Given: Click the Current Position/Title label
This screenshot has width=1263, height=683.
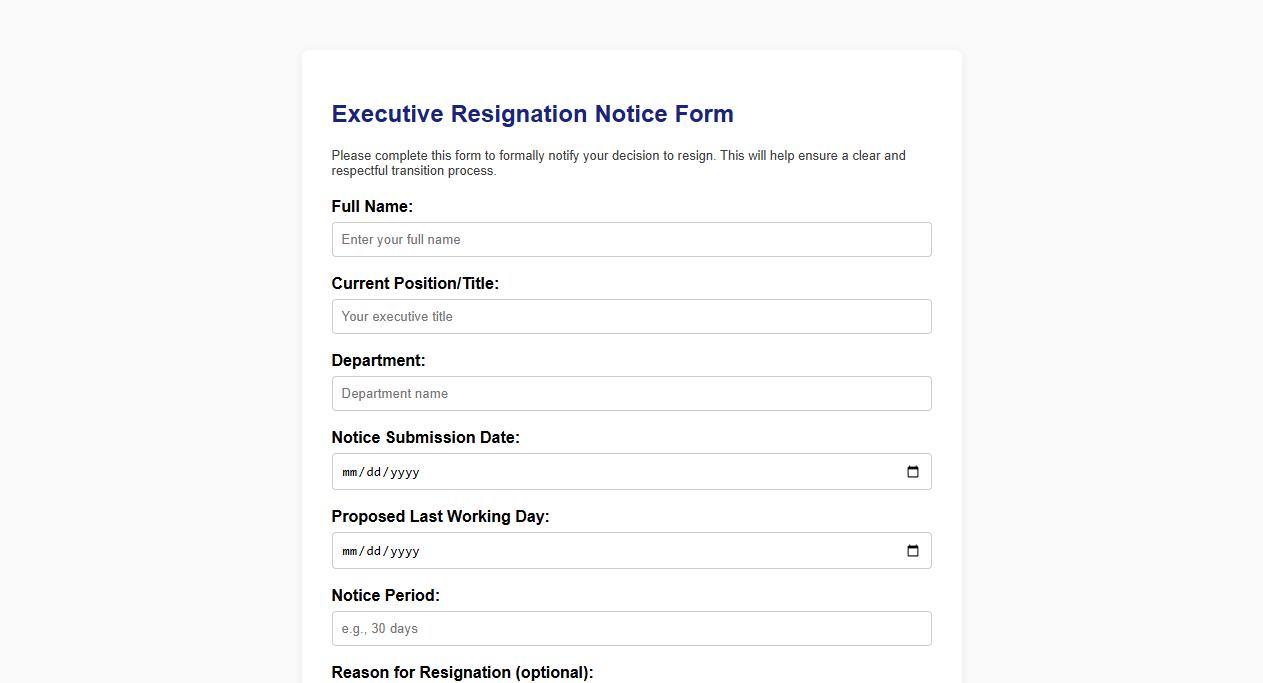Looking at the screenshot, I should point(415,283).
